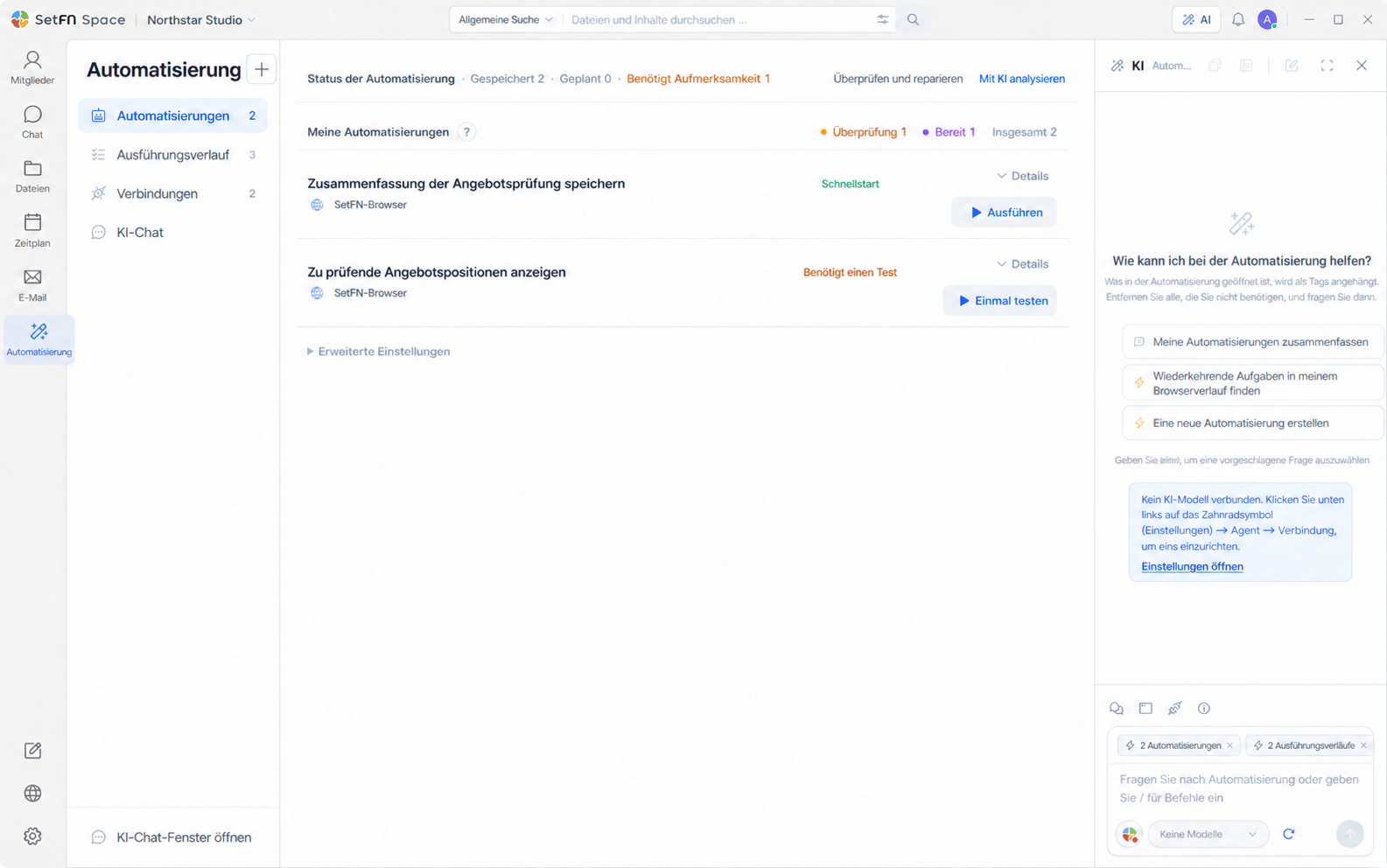Close the KI assistant panel
1387x868 pixels.
coord(1362,66)
